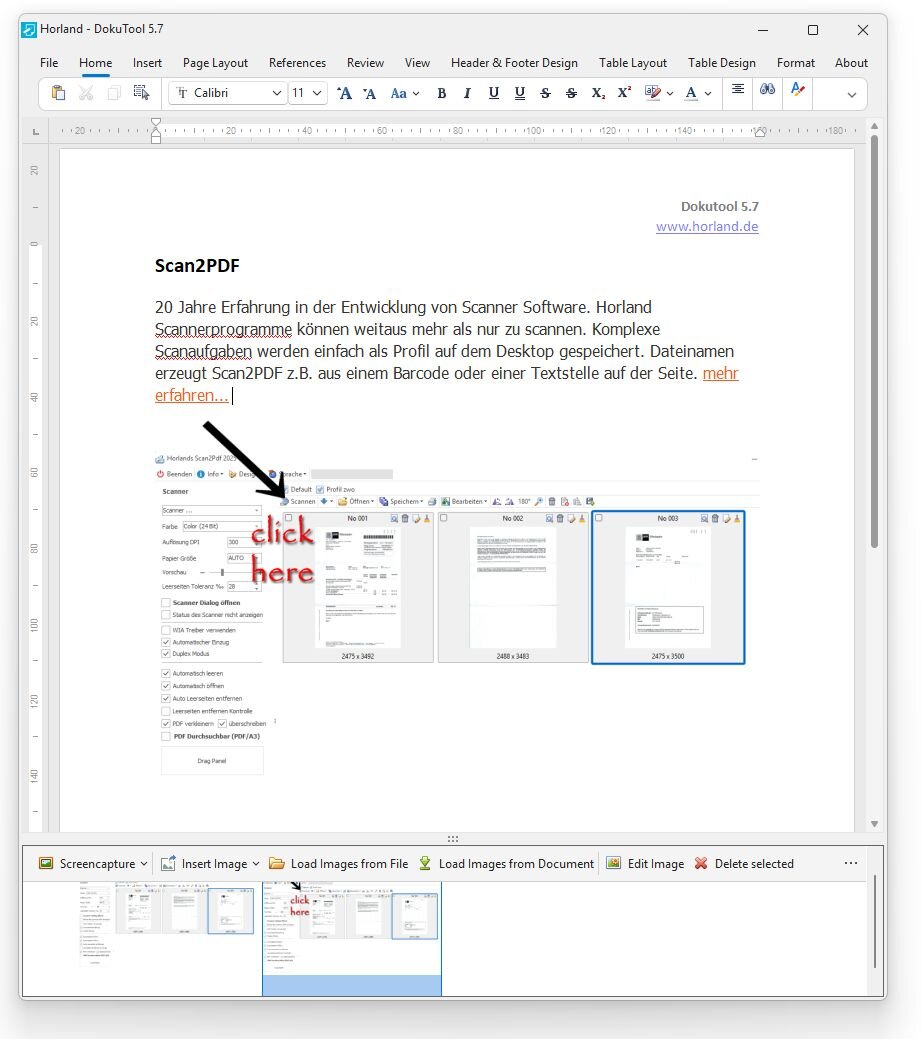Open the Header & Footer Design tab
This screenshot has height=1039, width=921.
(514, 63)
